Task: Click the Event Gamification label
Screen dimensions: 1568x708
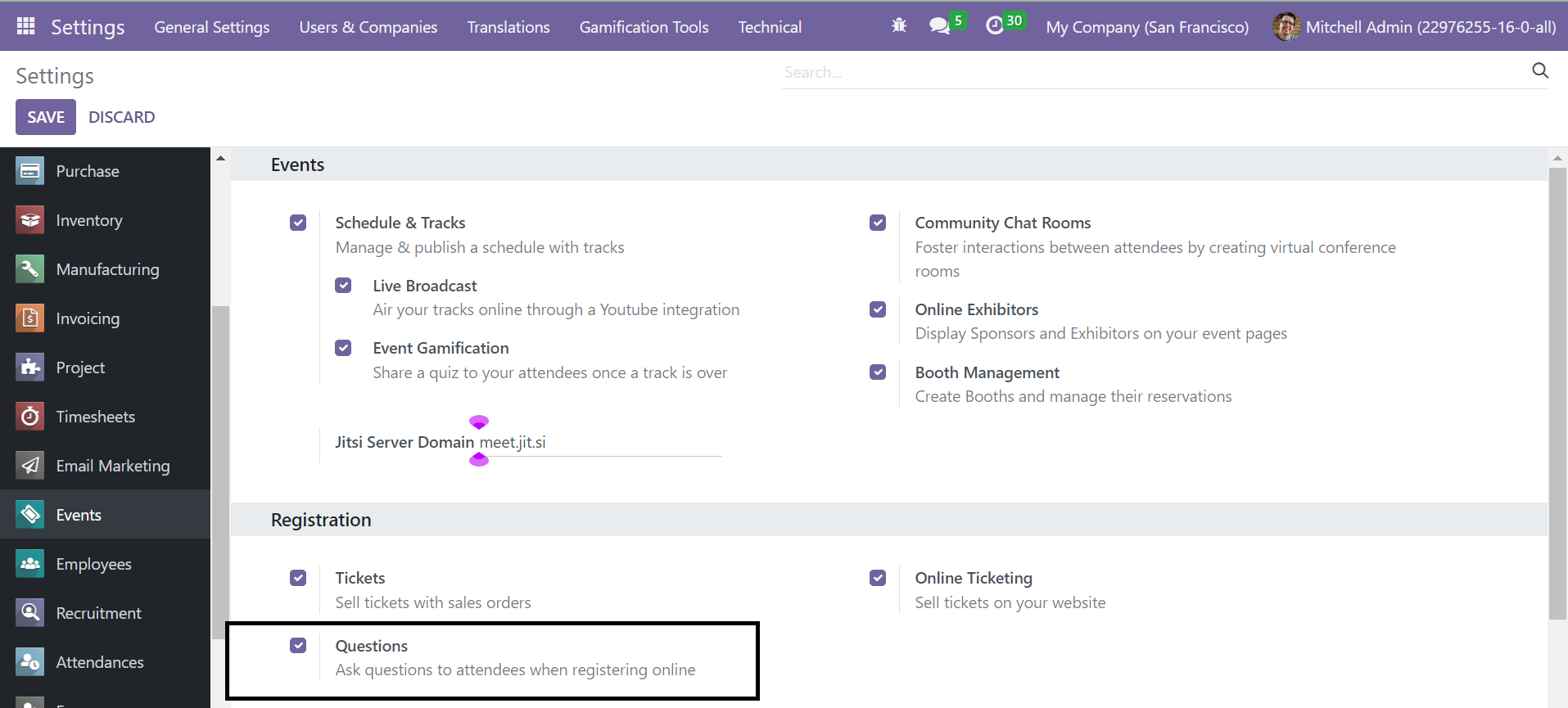Action: (441, 348)
